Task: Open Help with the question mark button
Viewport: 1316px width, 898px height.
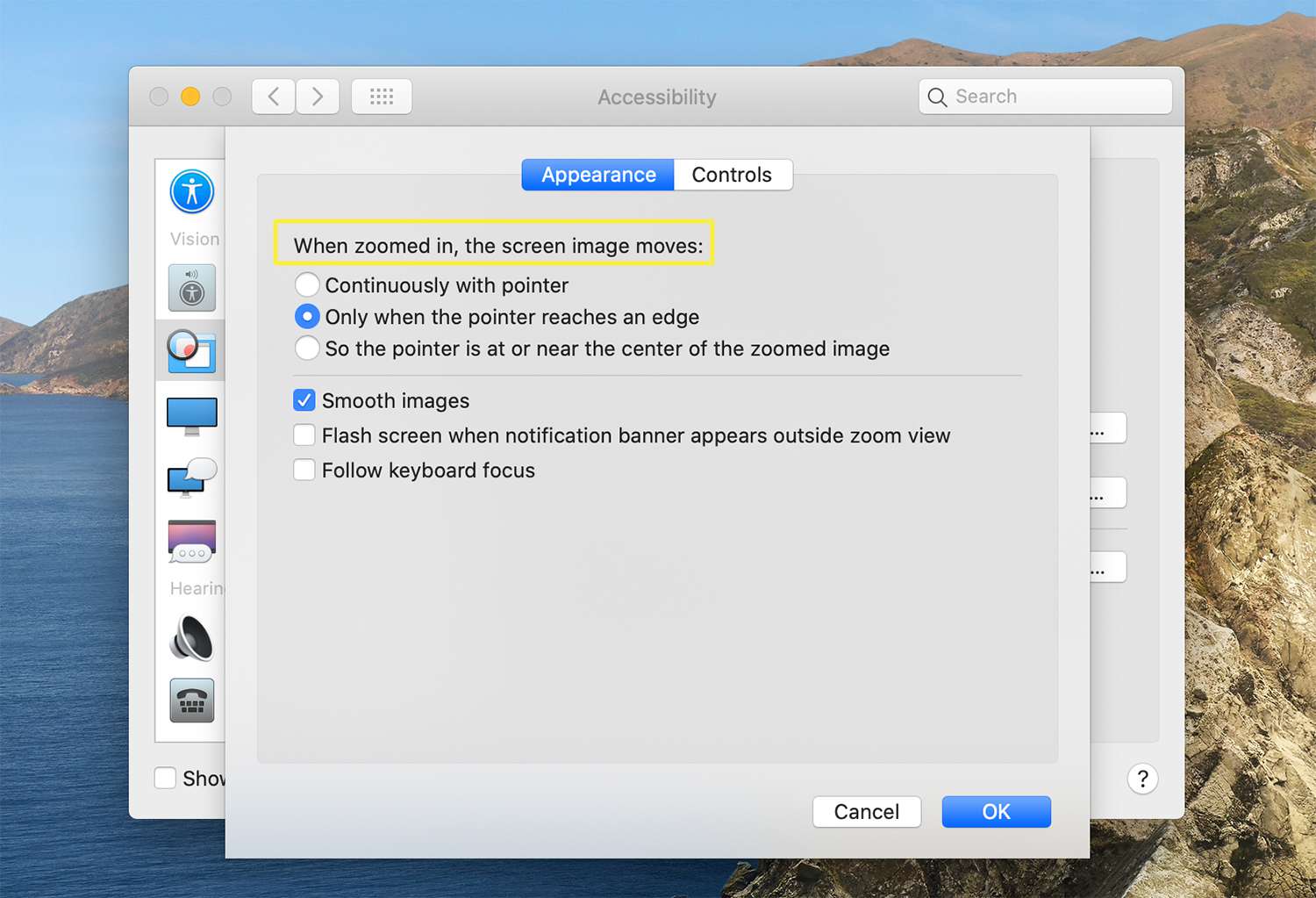Action: tap(1142, 779)
